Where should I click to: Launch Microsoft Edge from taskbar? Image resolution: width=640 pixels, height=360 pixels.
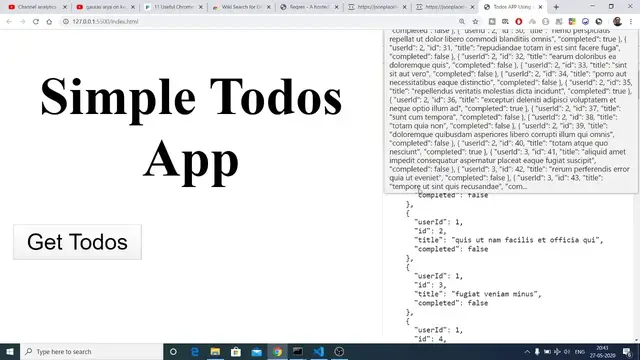tap(195, 351)
